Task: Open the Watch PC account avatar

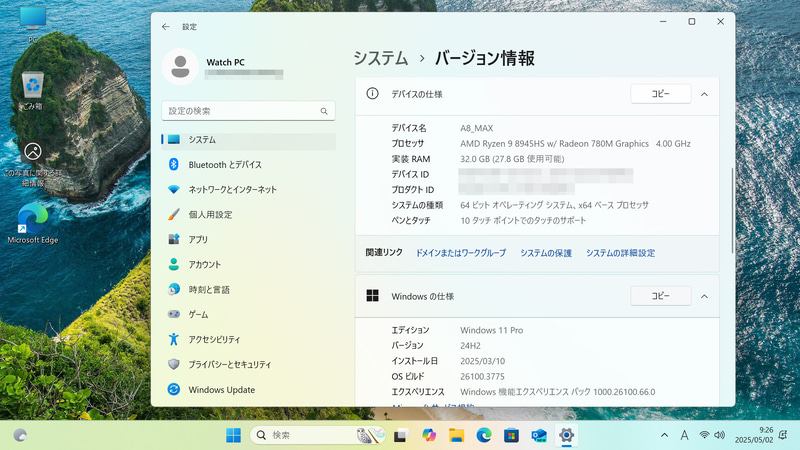Action: click(180, 67)
